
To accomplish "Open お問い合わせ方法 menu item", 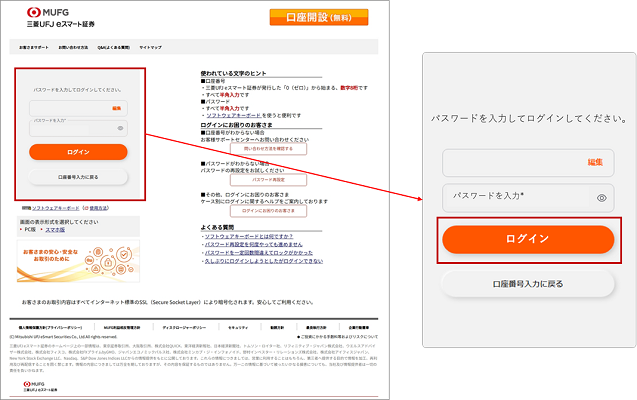I will pyautogui.click(x=72, y=47).
